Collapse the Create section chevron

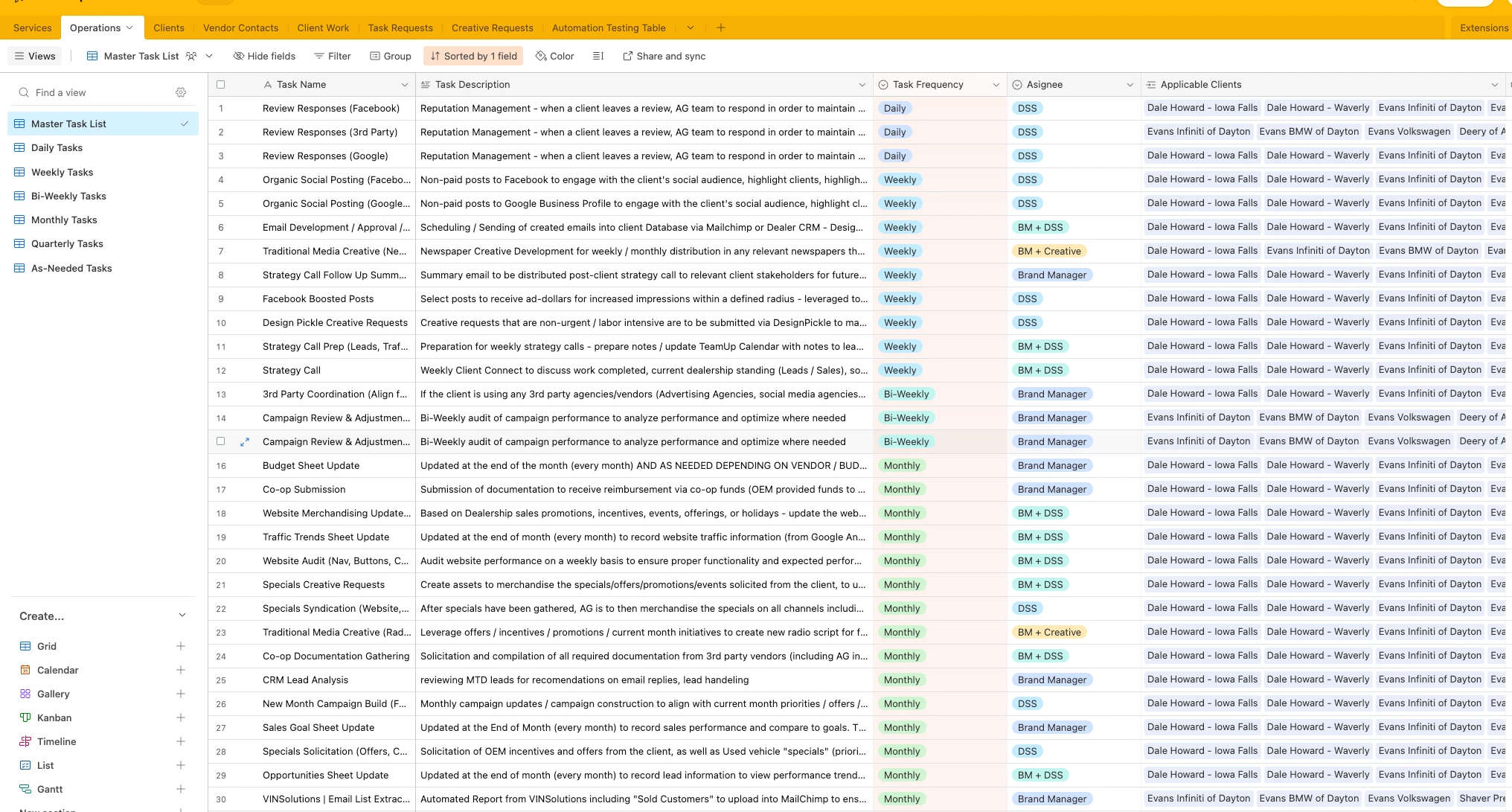click(x=182, y=616)
